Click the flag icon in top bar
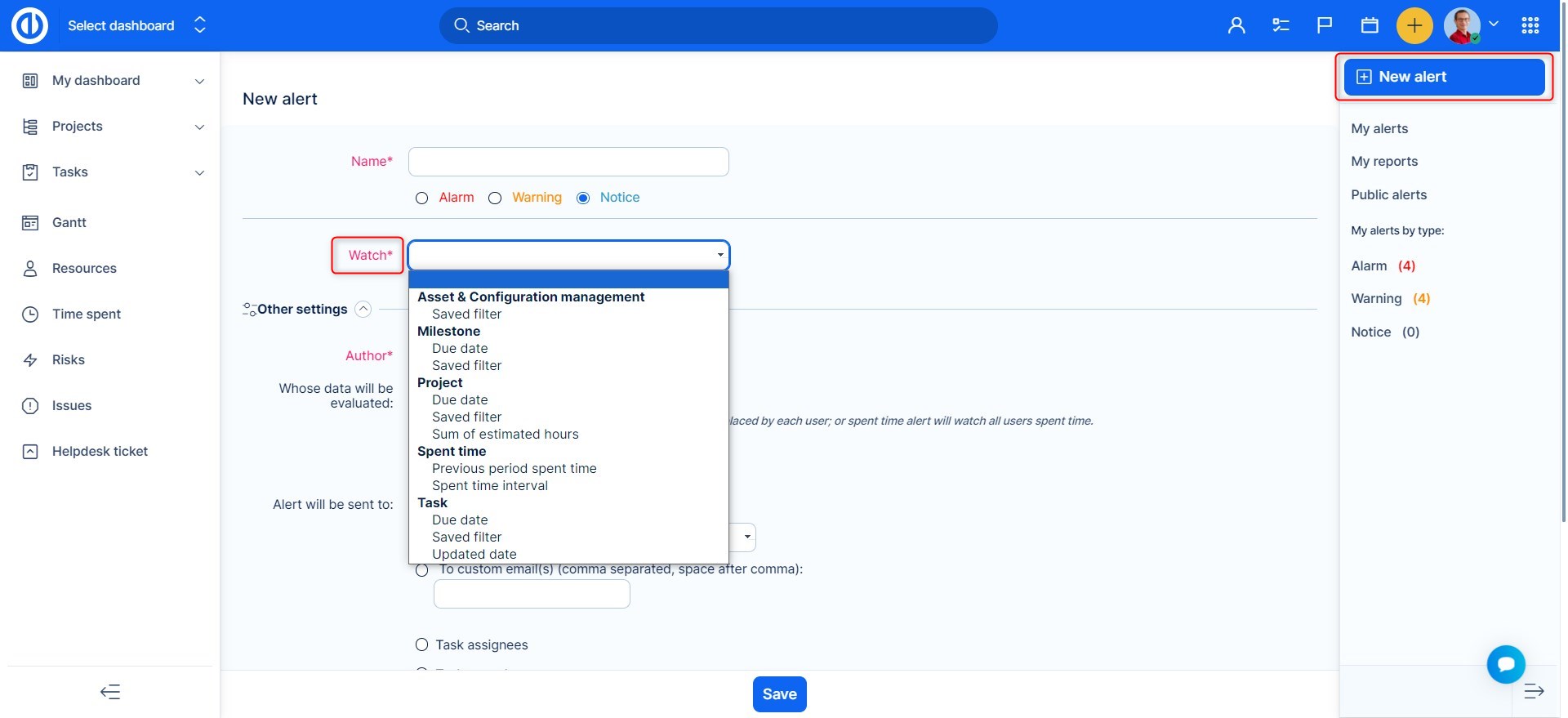This screenshot has height=718, width=1568. pos(1325,25)
